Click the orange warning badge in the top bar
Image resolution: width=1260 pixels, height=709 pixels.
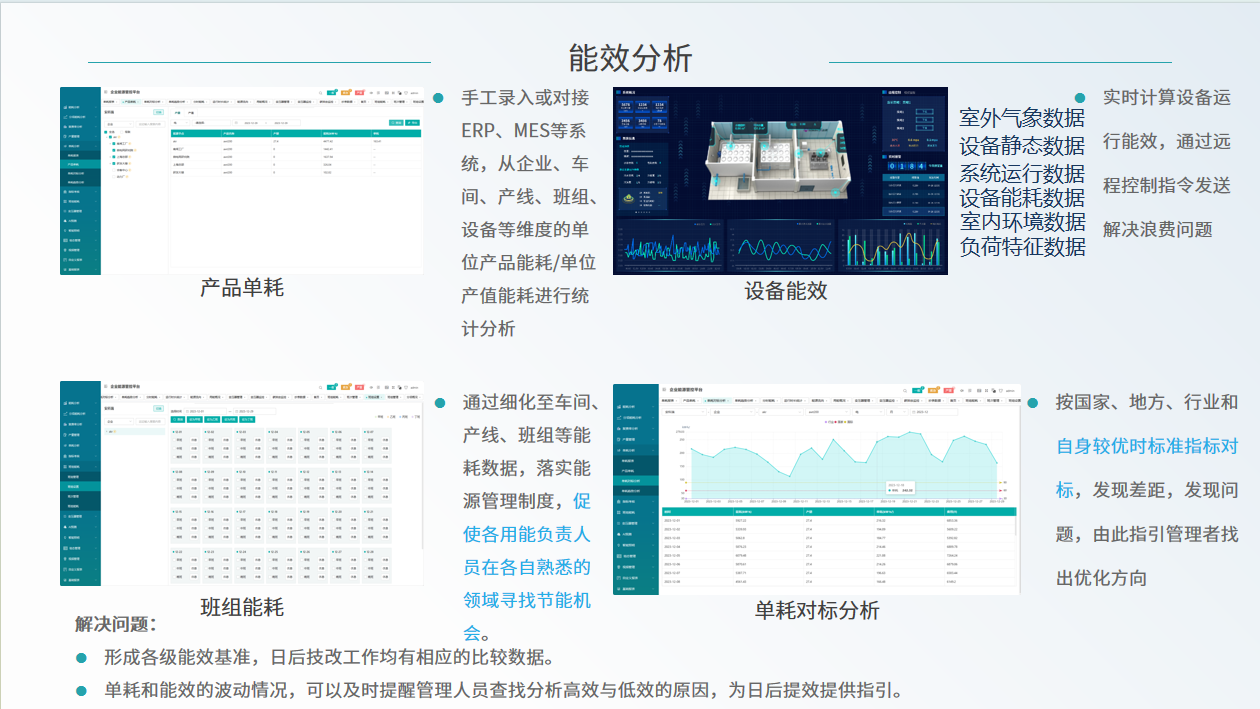(347, 93)
